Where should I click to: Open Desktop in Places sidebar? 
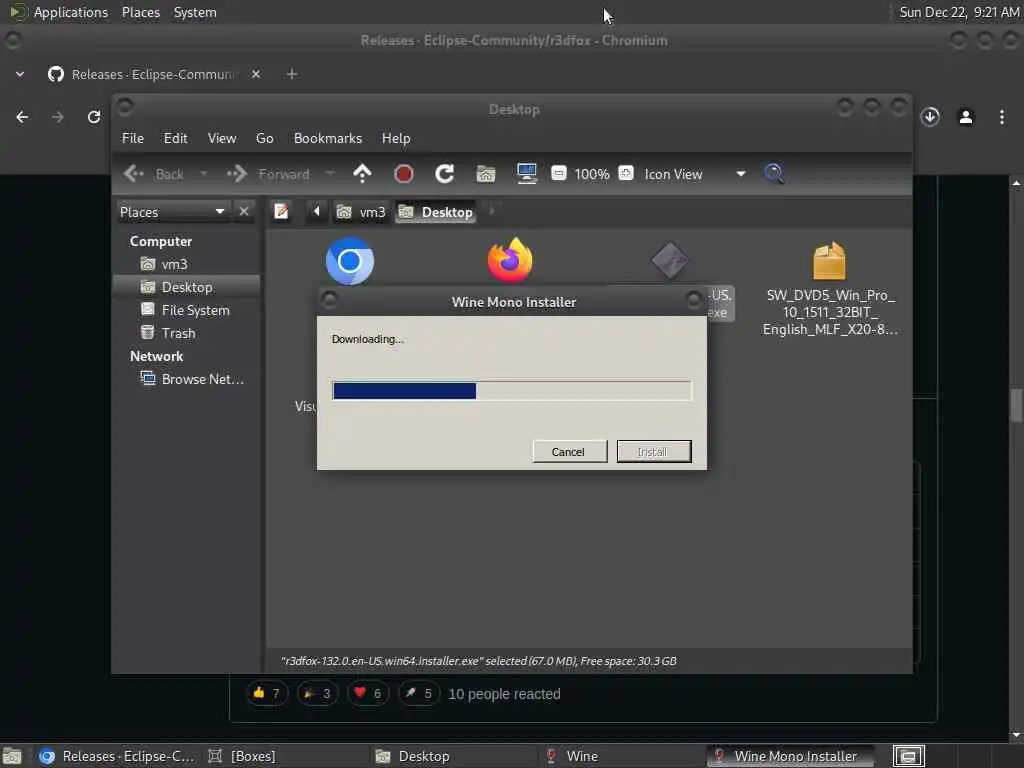click(x=187, y=287)
